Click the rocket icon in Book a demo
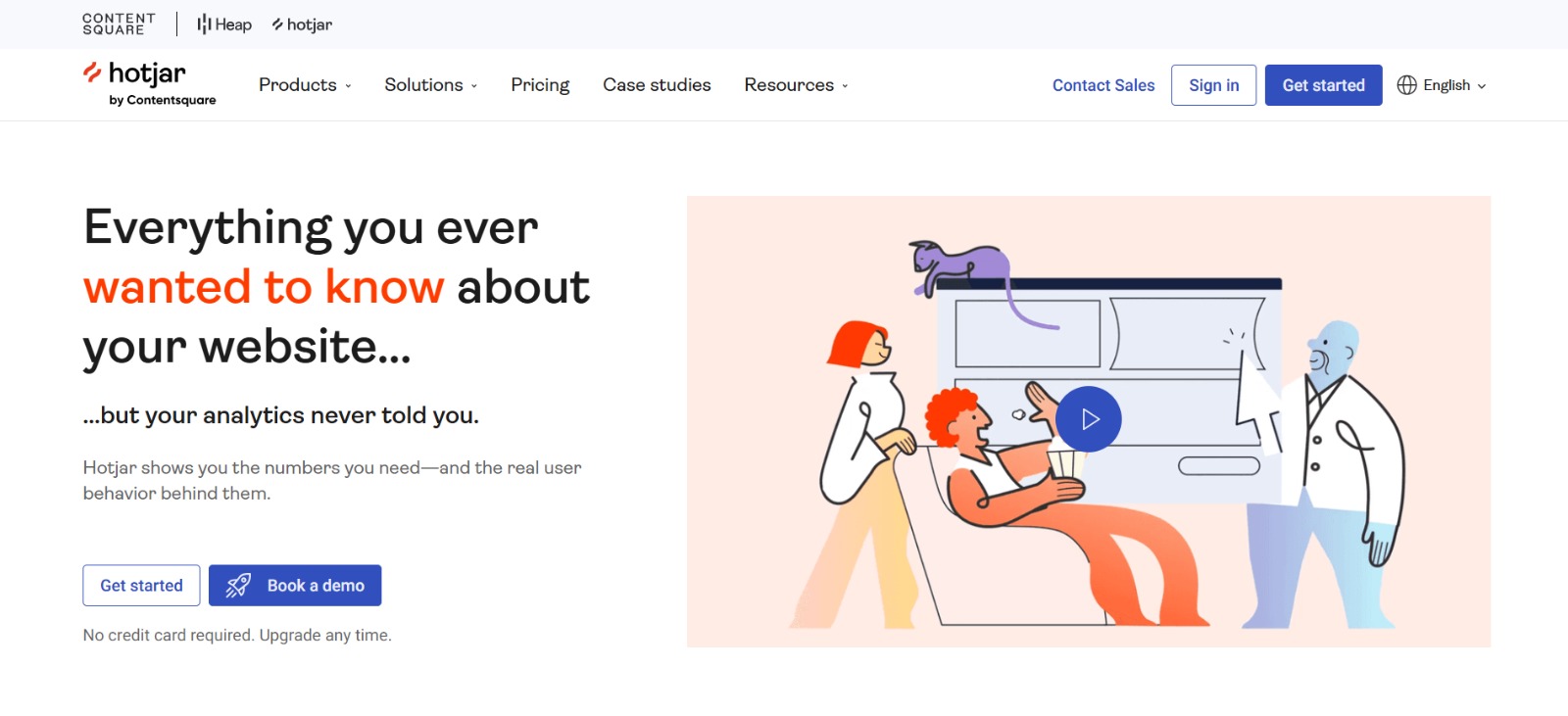The width and height of the screenshot is (1568, 716). (x=238, y=586)
